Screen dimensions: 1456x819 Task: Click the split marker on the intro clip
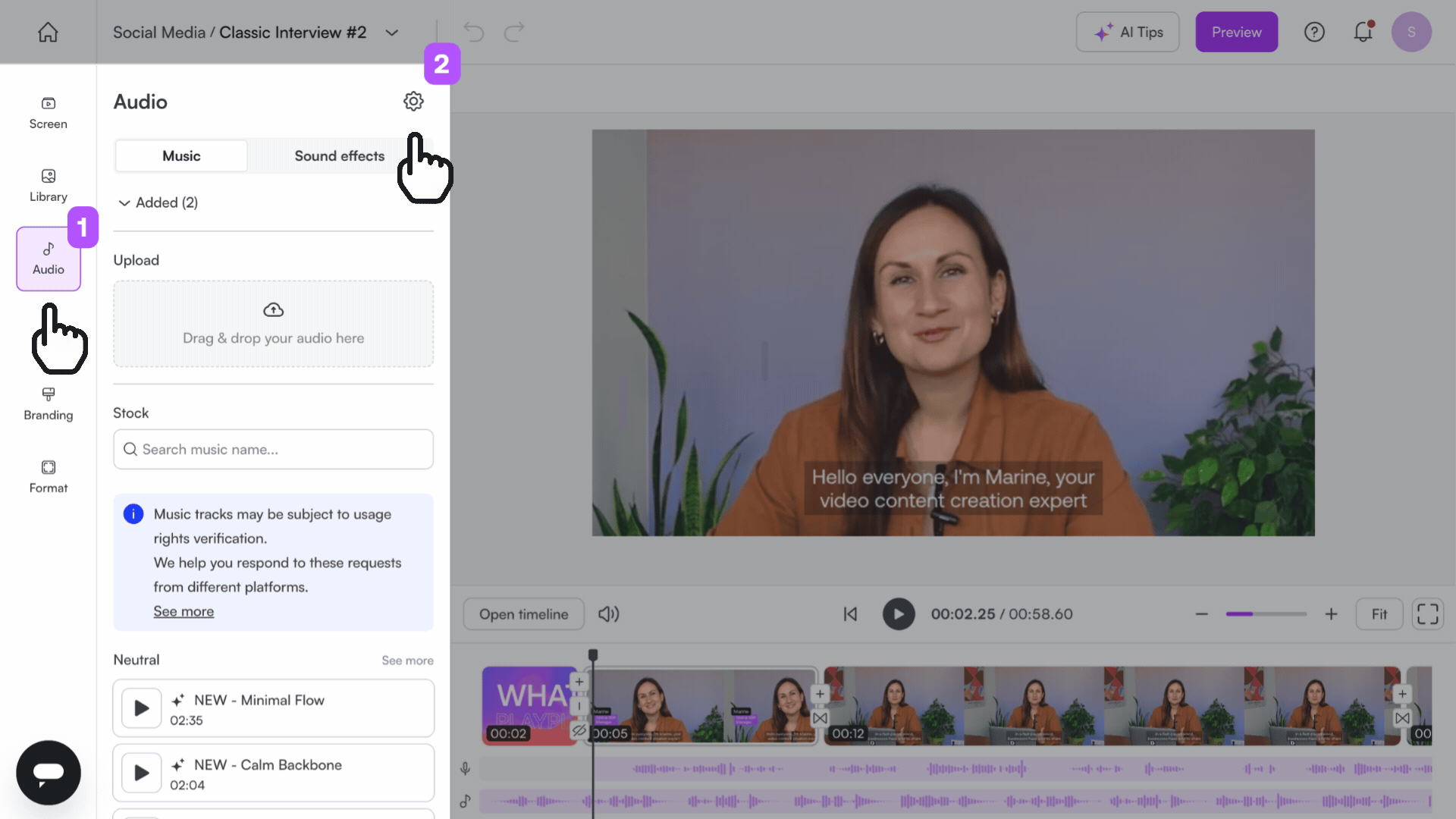point(579,706)
